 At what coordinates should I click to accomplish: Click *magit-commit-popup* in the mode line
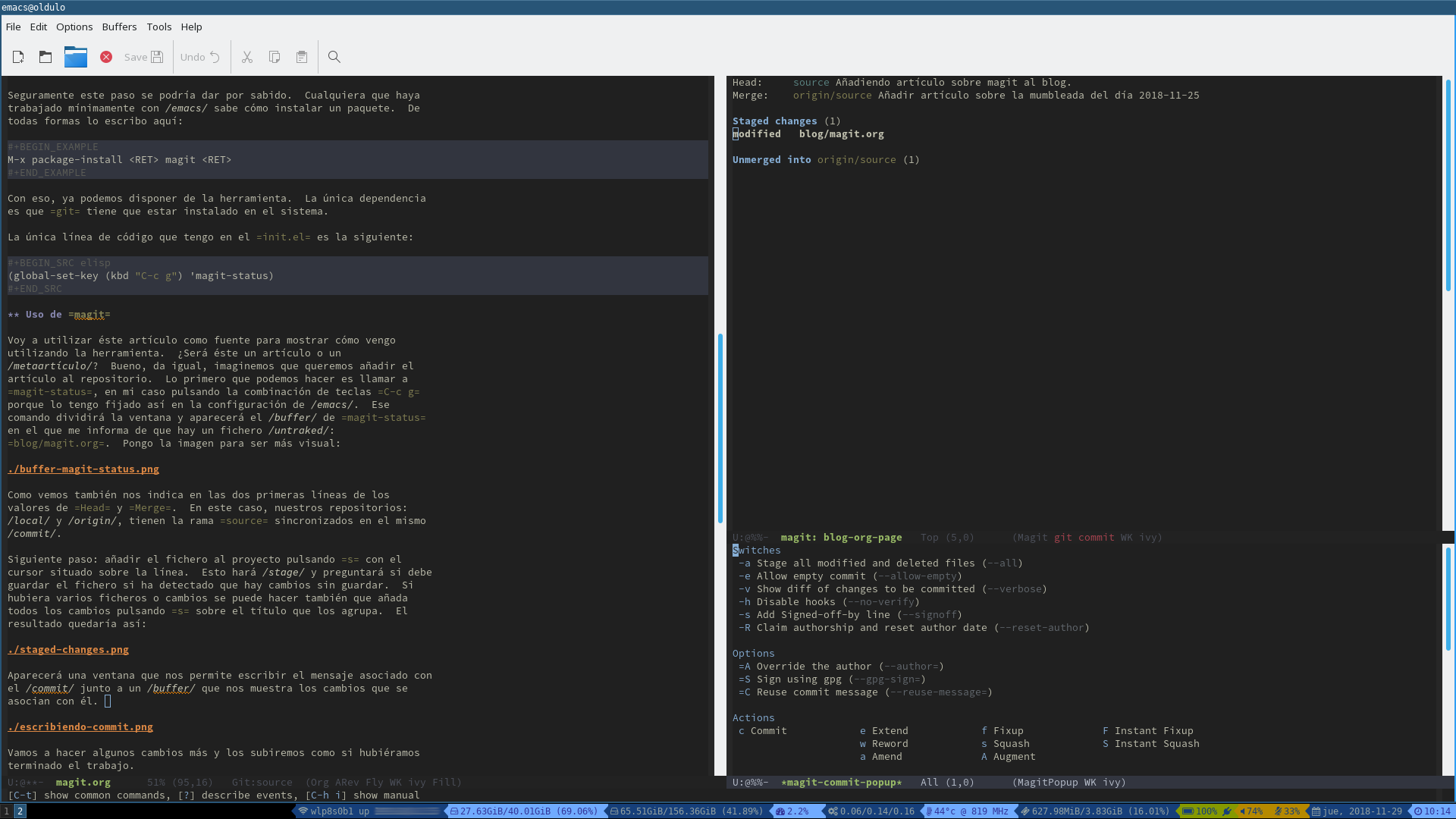pyautogui.click(x=842, y=783)
